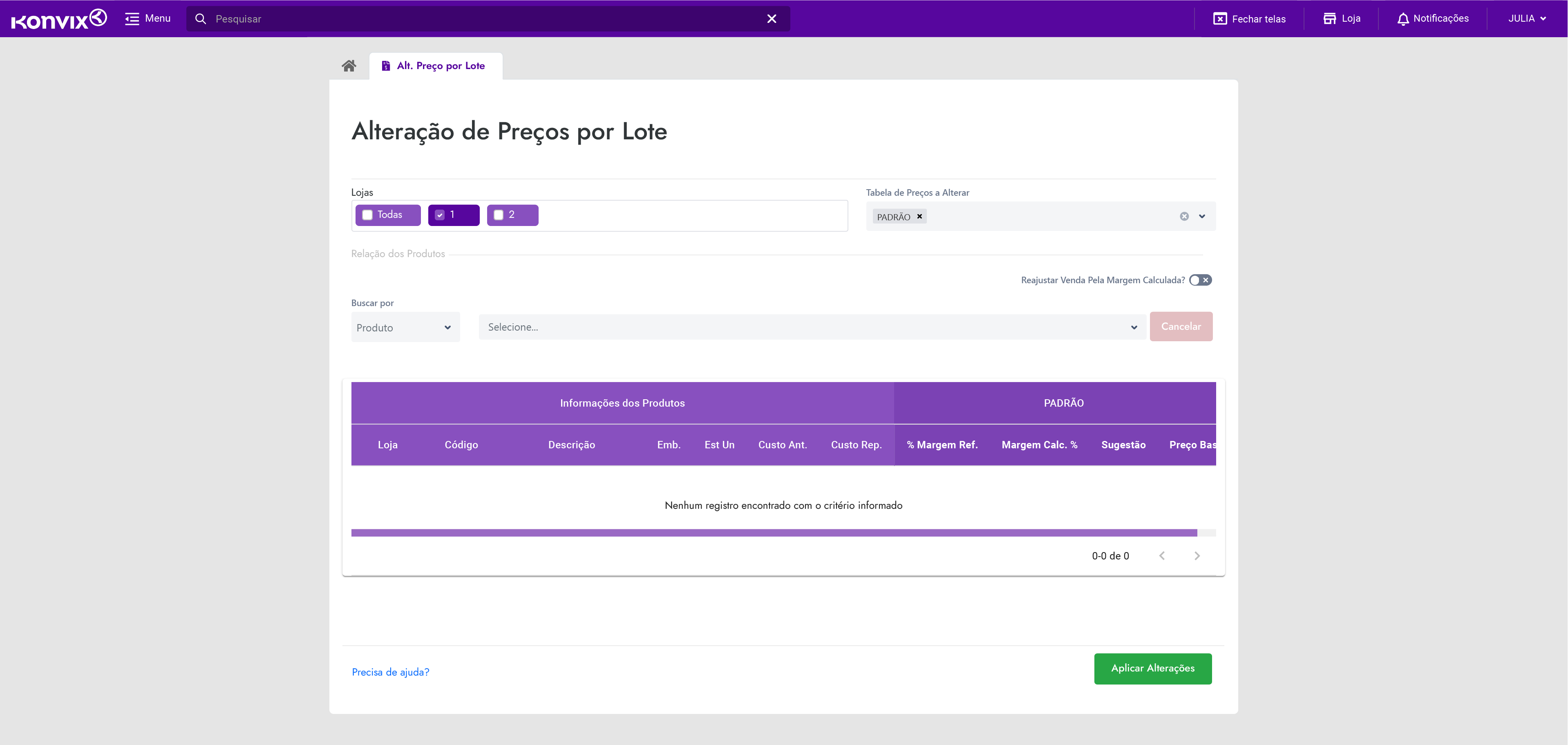Clear all price table selections

tap(1184, 217)
